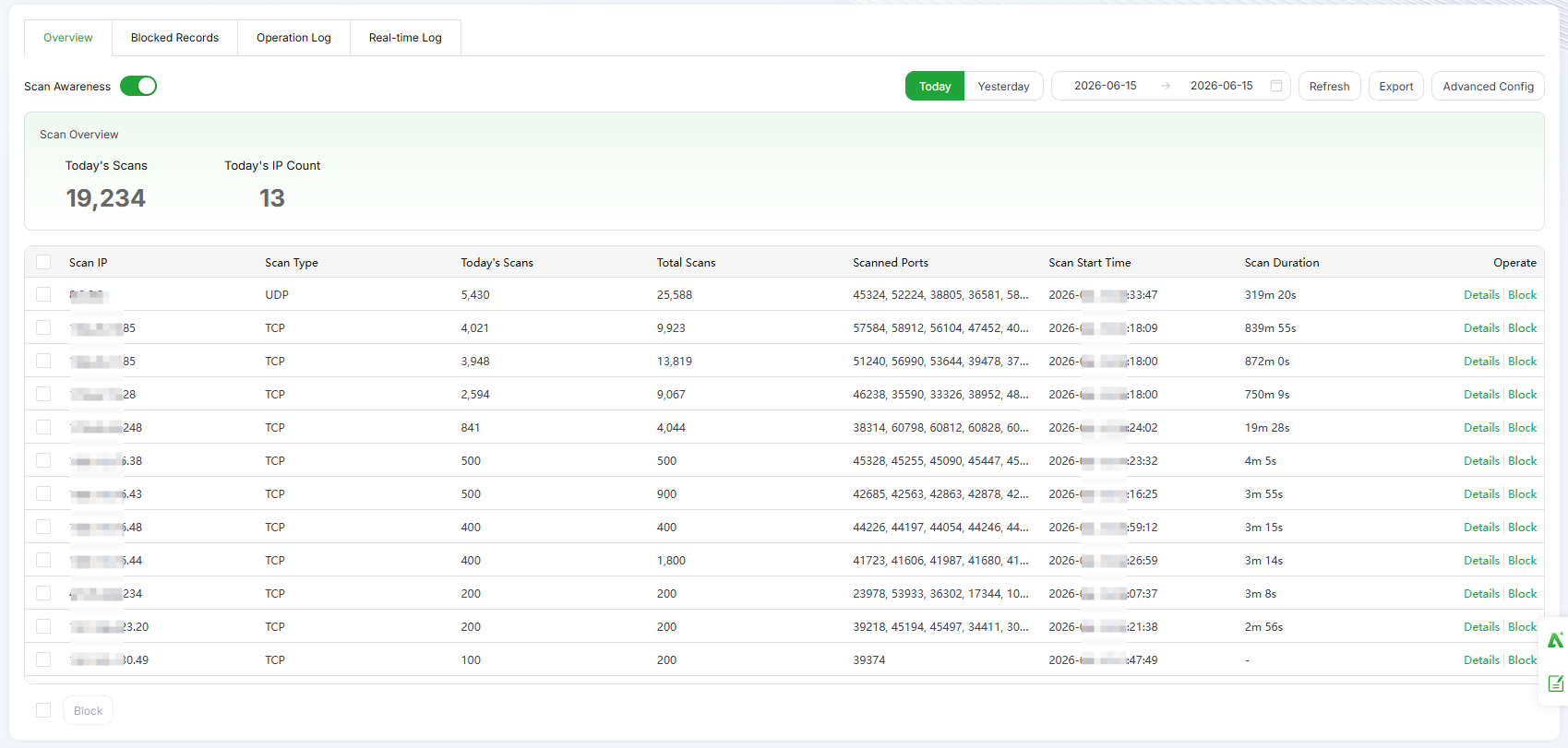Image resolution: width=1568 pixels, height=748 pixels.
Task: Open Details for row with 4m 5s duration
Action: coord(1481,460)
